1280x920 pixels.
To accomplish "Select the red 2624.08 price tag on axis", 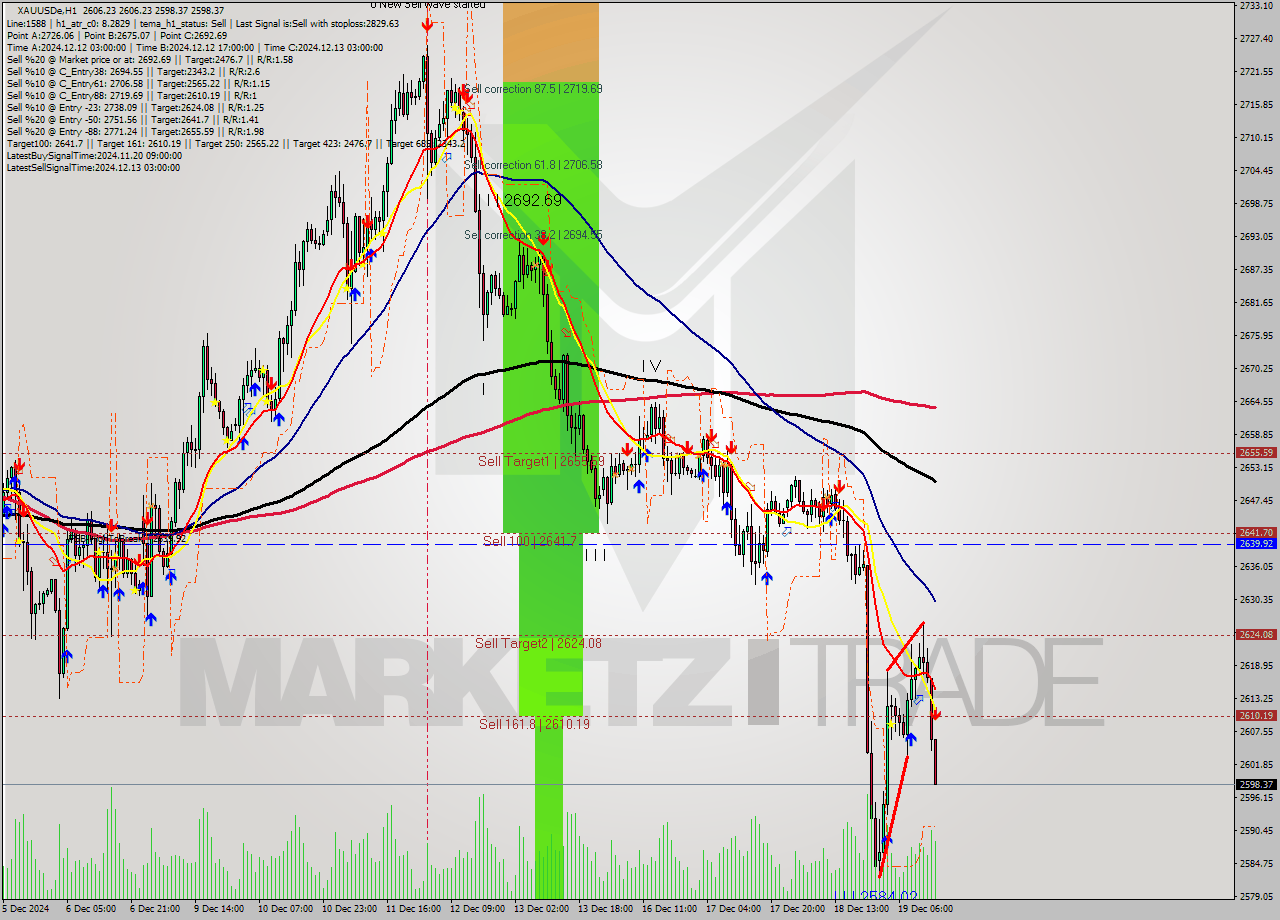I will click(x=1255, y=635).
